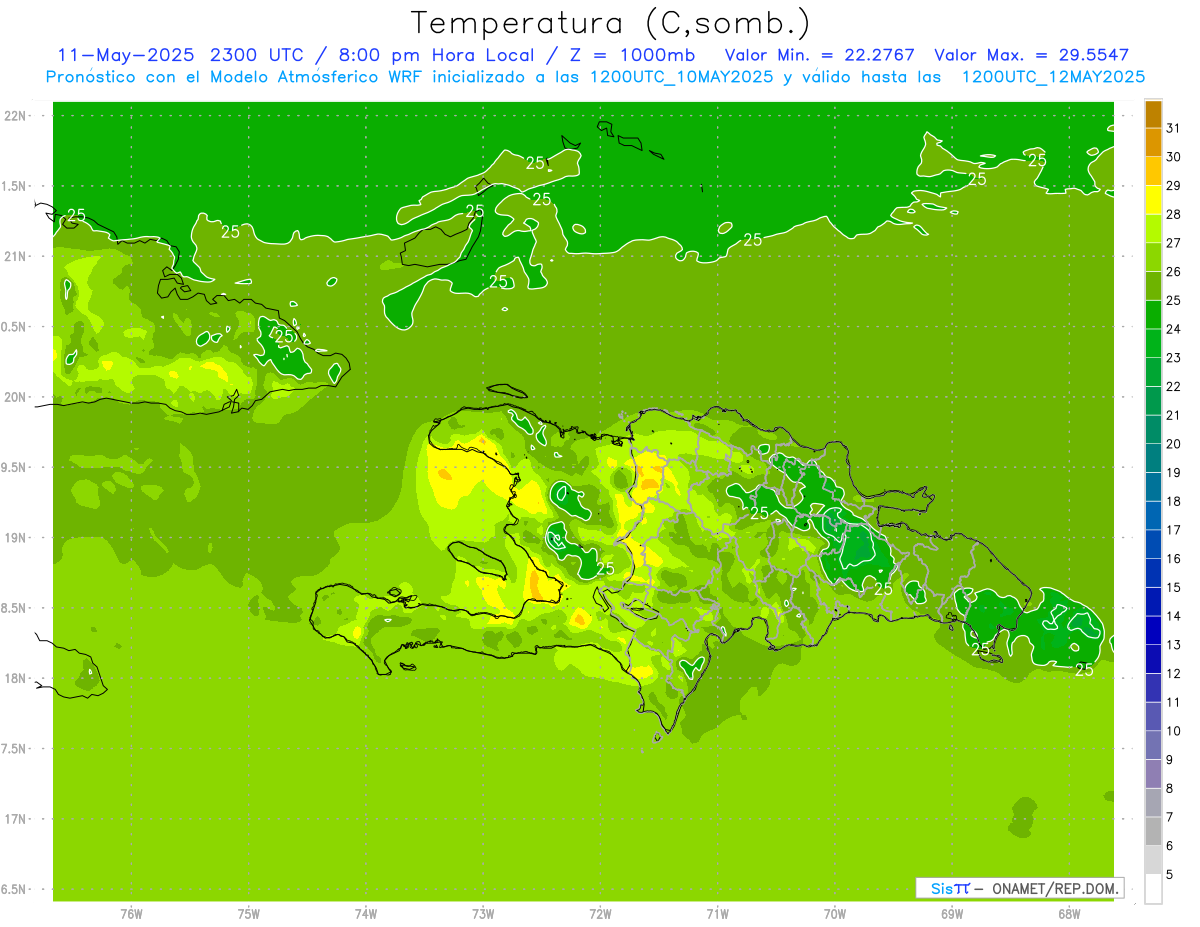The image size is (1200, 927).
Task: Select the longitude label '75W'
Action: pyautogui.click(x=248, y=914)
